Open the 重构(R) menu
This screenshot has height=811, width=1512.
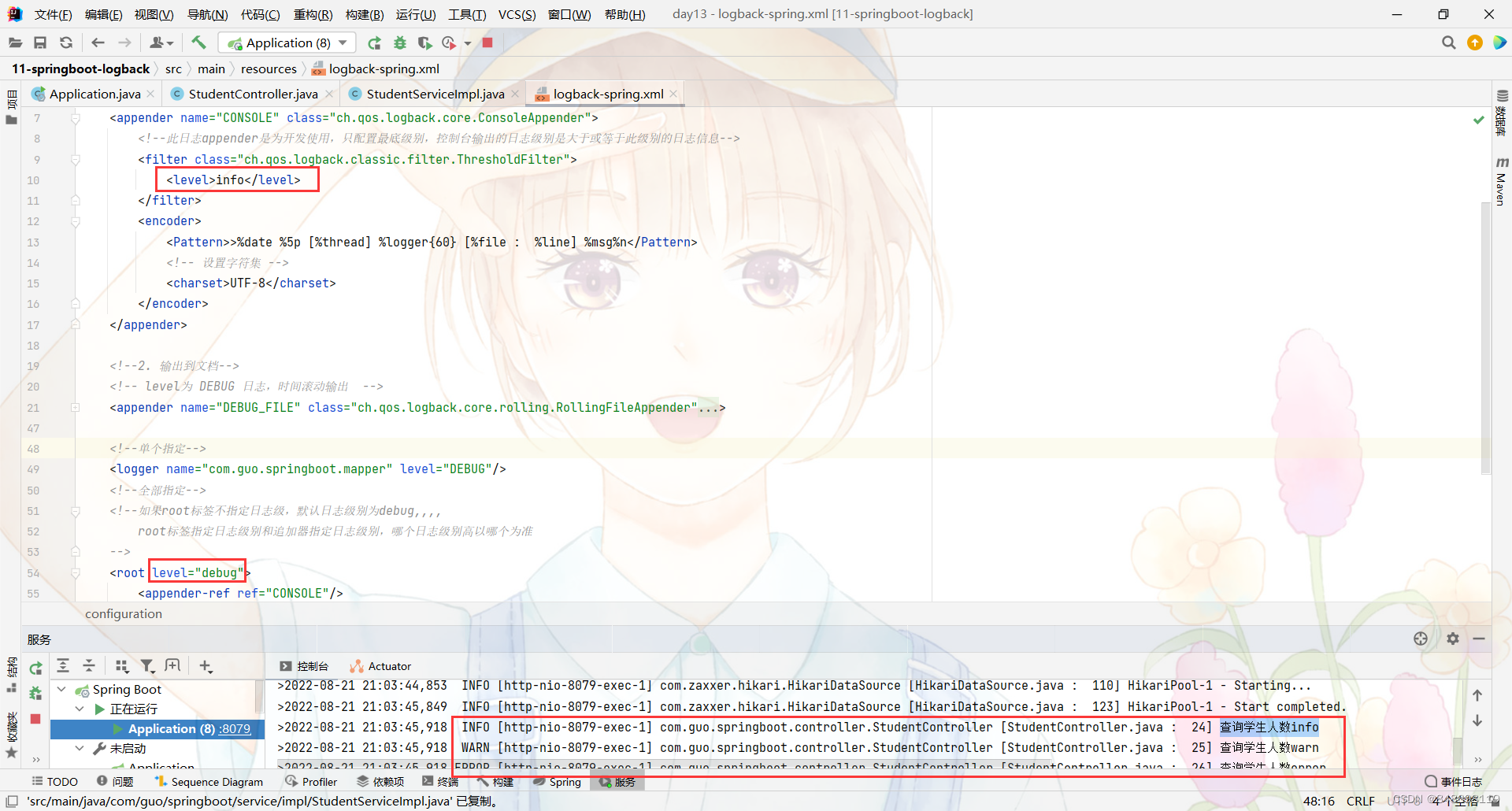pos(313,14)
